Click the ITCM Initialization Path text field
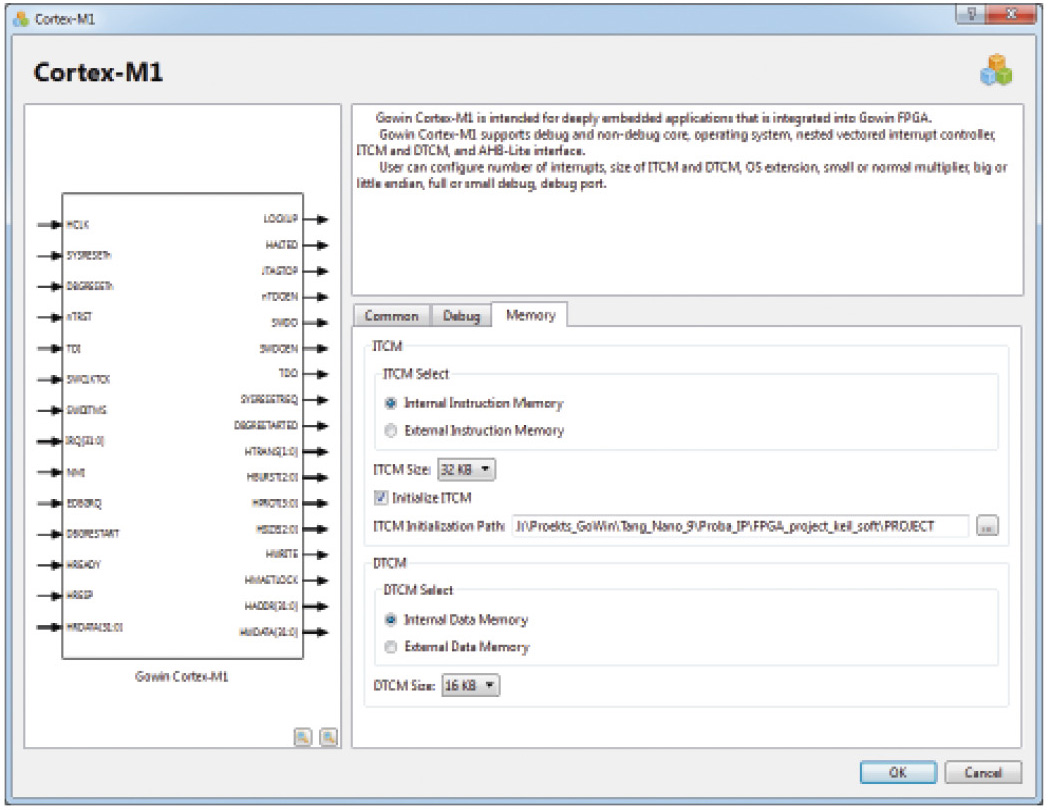The width and height of the screenshot is (1048, 810). (739, 526)
